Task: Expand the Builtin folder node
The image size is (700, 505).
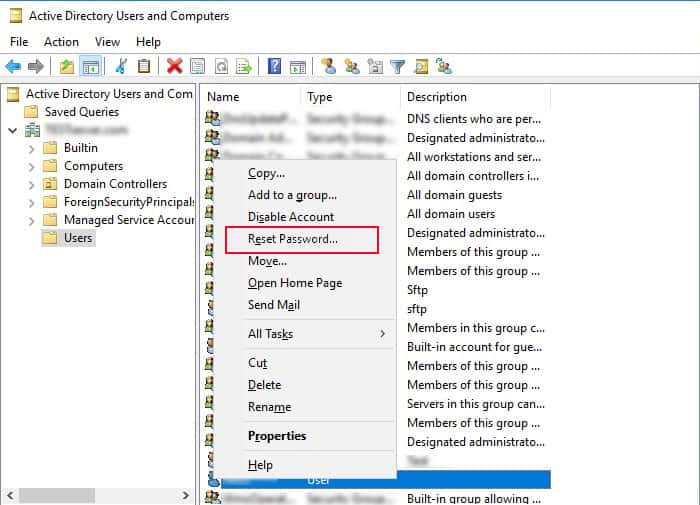Action: tap(31, 148)
